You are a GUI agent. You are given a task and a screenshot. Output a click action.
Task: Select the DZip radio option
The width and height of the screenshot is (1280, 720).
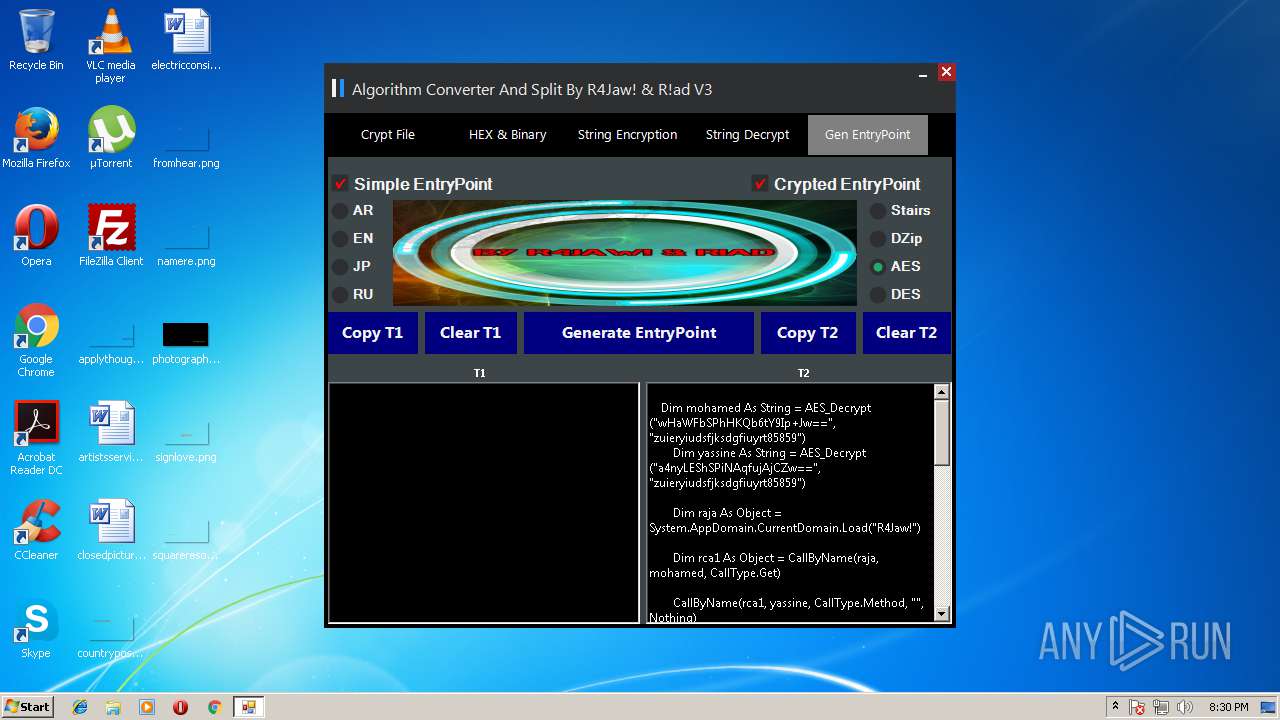[x=878, y=239]
